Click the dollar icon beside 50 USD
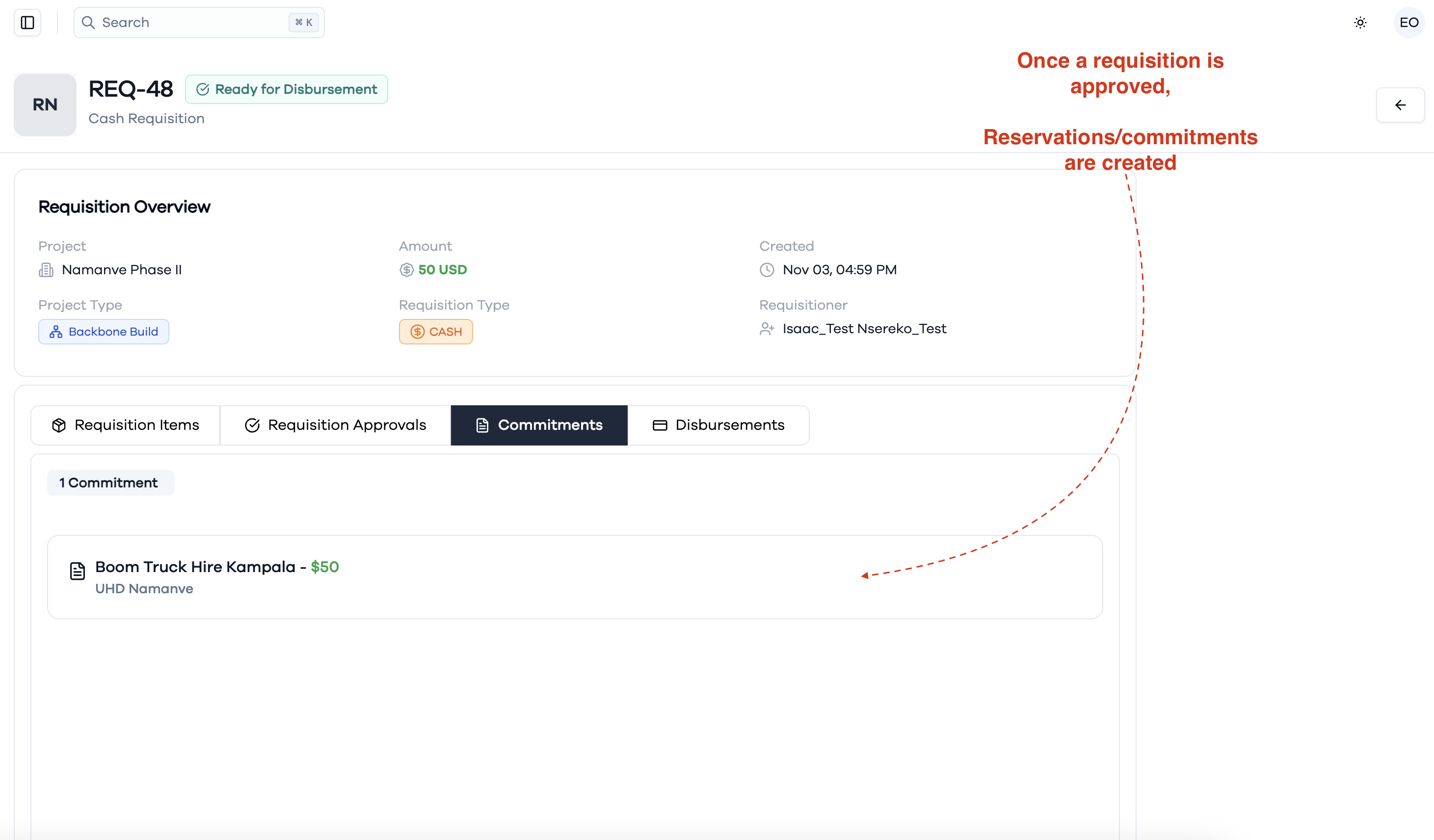 click(406, 270)
